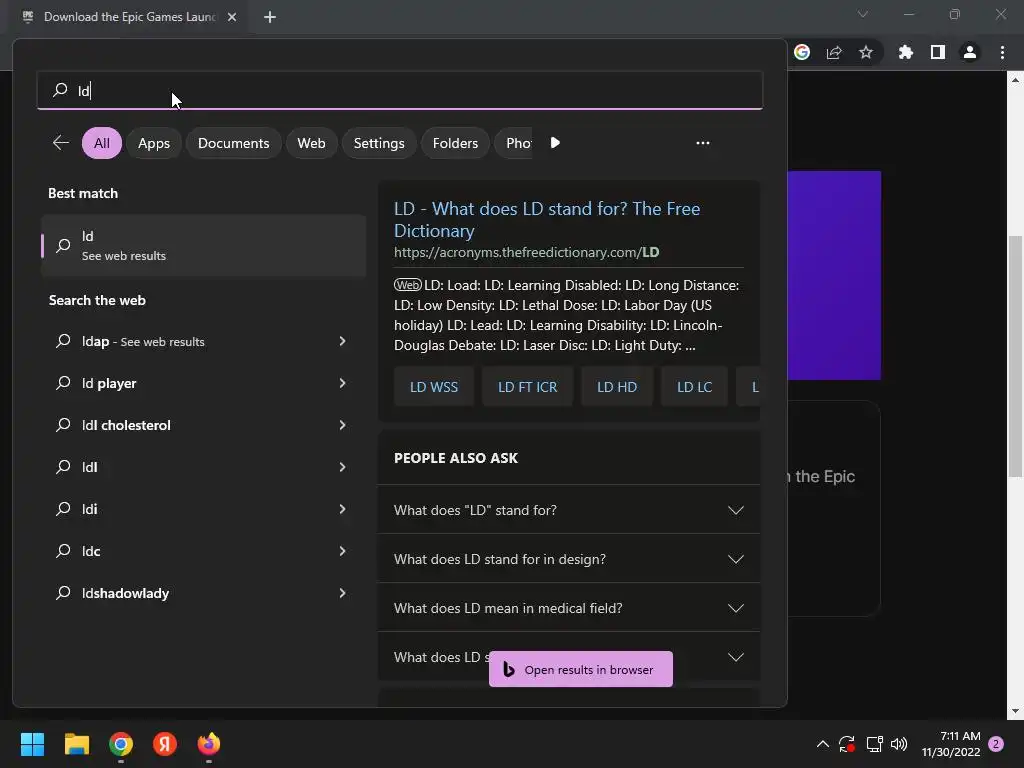Image resolution: width=1024 pixels, height=768 pixels.
Task: Open notification center badge
Action: [x=996, y=744]
